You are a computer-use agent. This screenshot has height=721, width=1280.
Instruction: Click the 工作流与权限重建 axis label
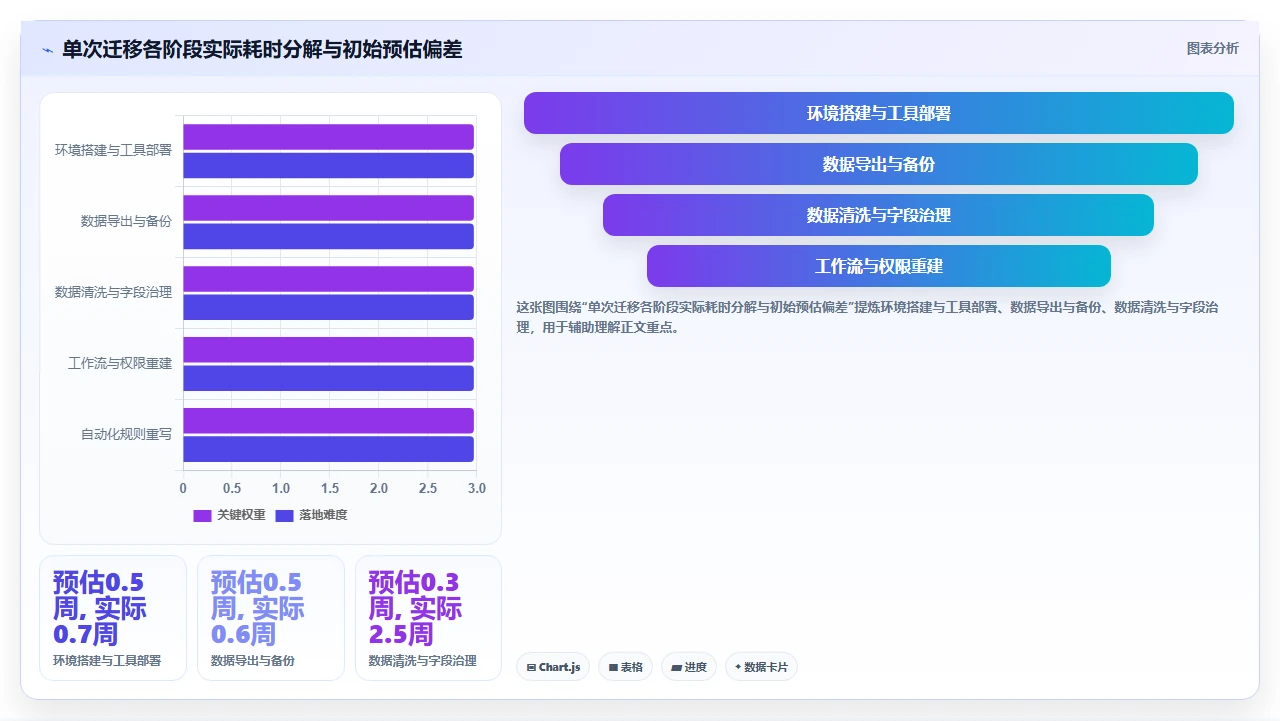coord(120,363)
